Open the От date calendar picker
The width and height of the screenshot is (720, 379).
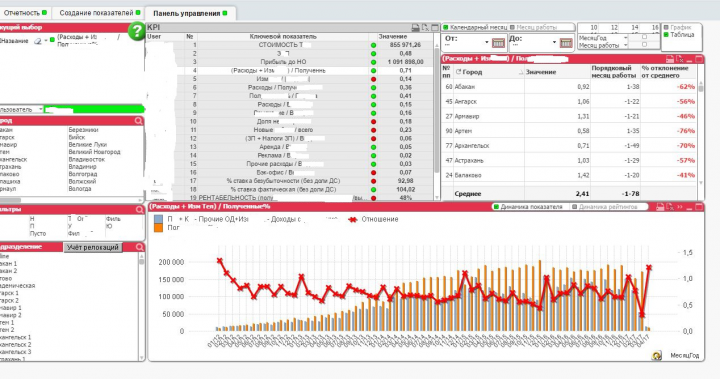(498, 43)
